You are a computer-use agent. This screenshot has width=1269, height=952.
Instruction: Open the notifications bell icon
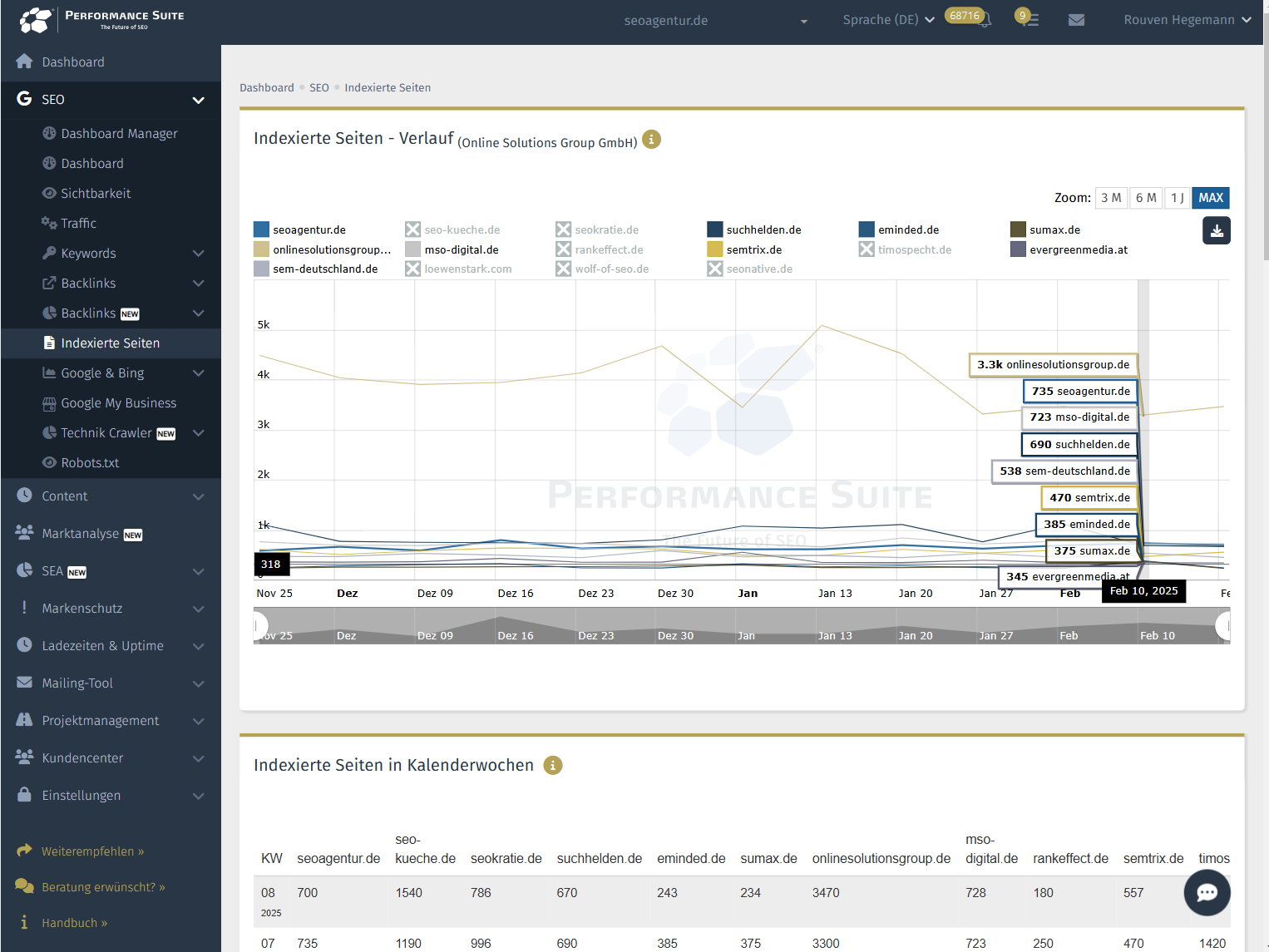tap(985, 20)
